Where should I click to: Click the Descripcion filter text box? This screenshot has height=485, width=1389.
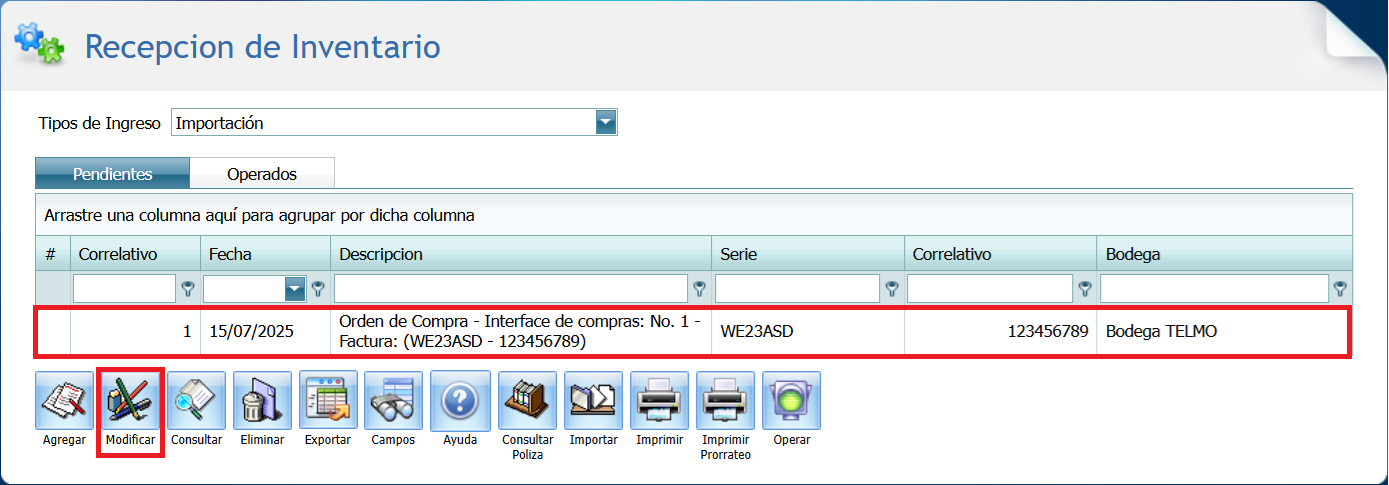pyautogui.click(x=511, y=288)
